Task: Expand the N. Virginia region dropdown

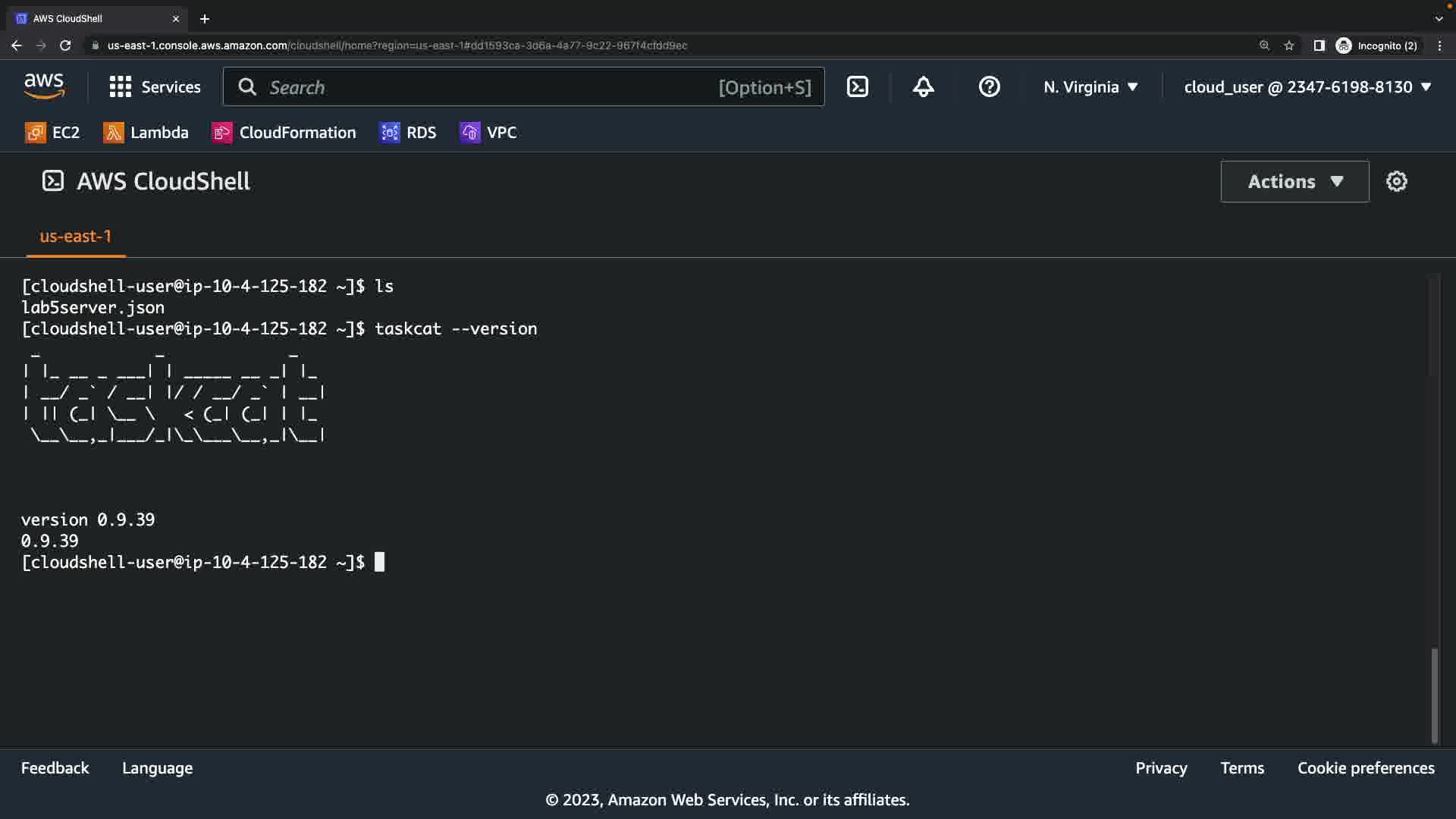Action: click(x=1090, y=87)
